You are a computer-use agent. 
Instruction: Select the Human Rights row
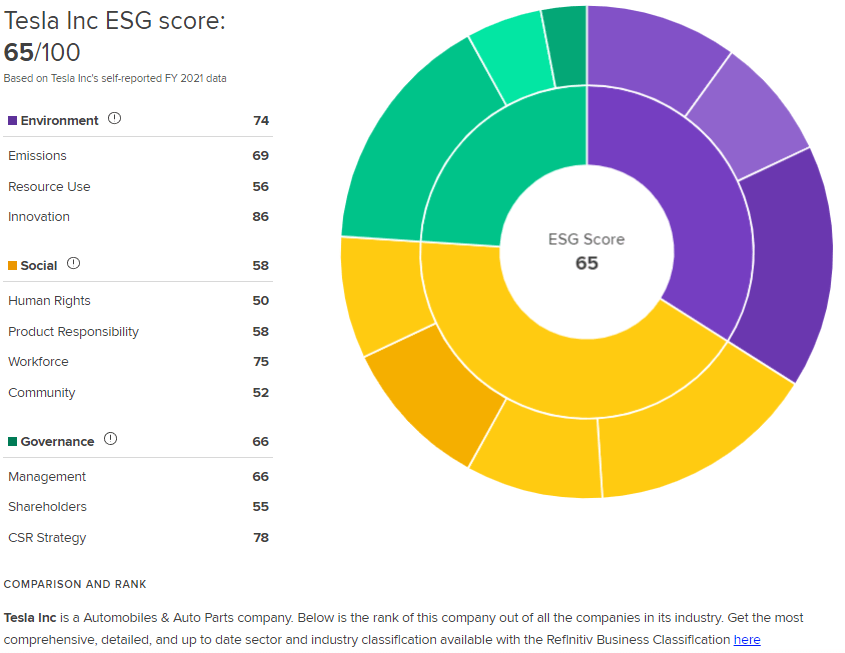[138, 301]
